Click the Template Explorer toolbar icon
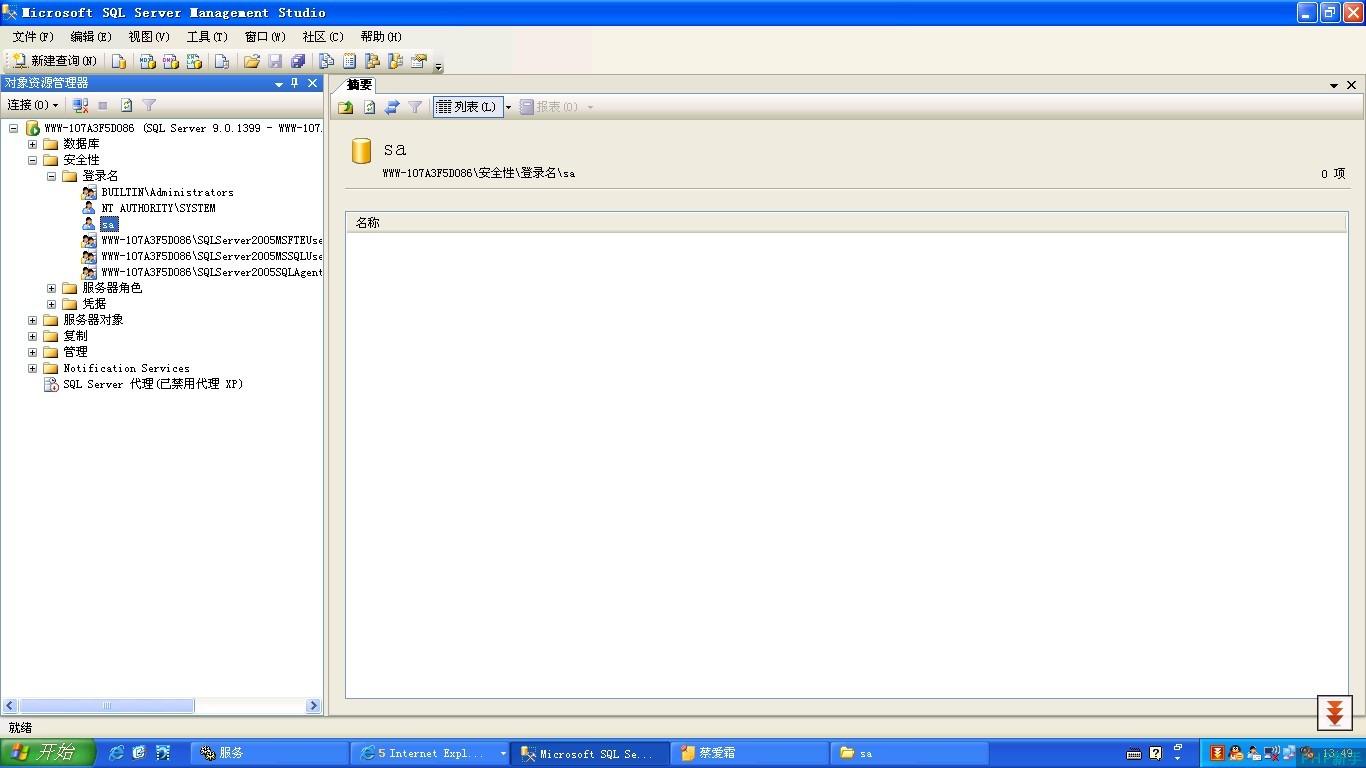Screen dimensions: 1366x768 point(396,61)
